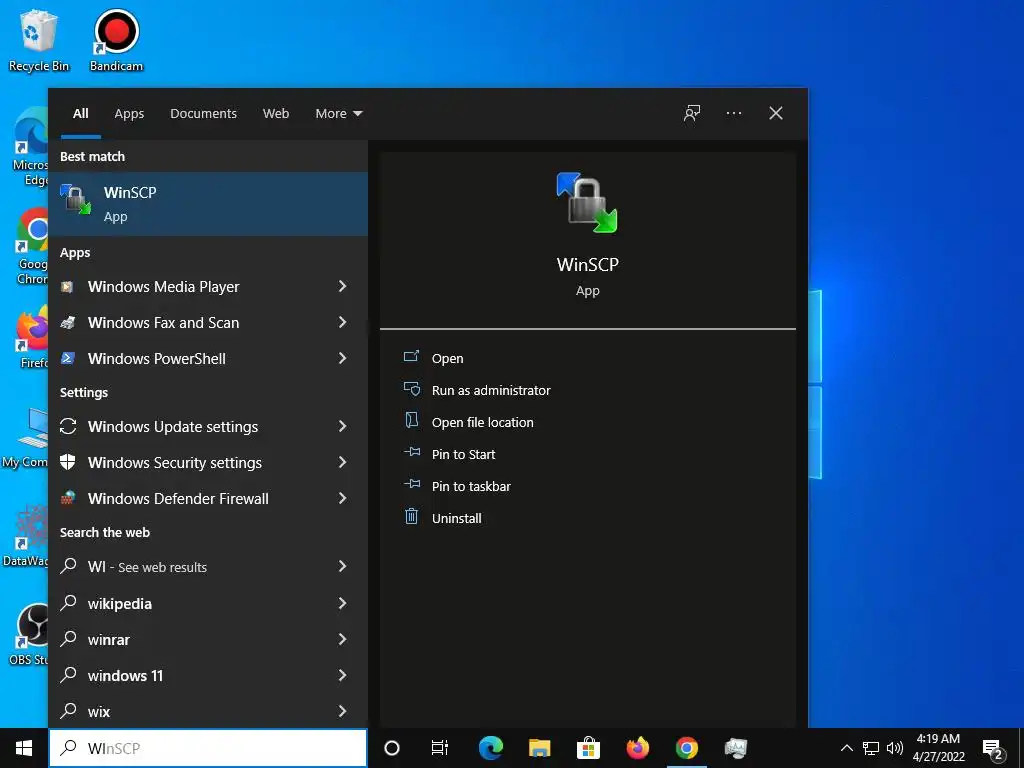Expand Windows Update settings arrow
Viewport: 1024px width, 768px height.
(342, 426)
